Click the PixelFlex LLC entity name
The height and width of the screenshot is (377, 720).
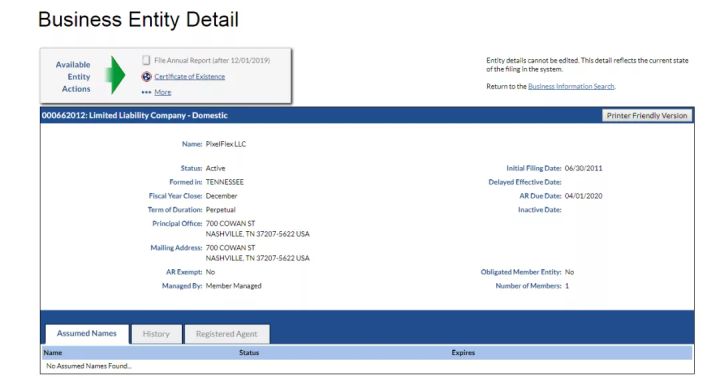coord(226,144)
